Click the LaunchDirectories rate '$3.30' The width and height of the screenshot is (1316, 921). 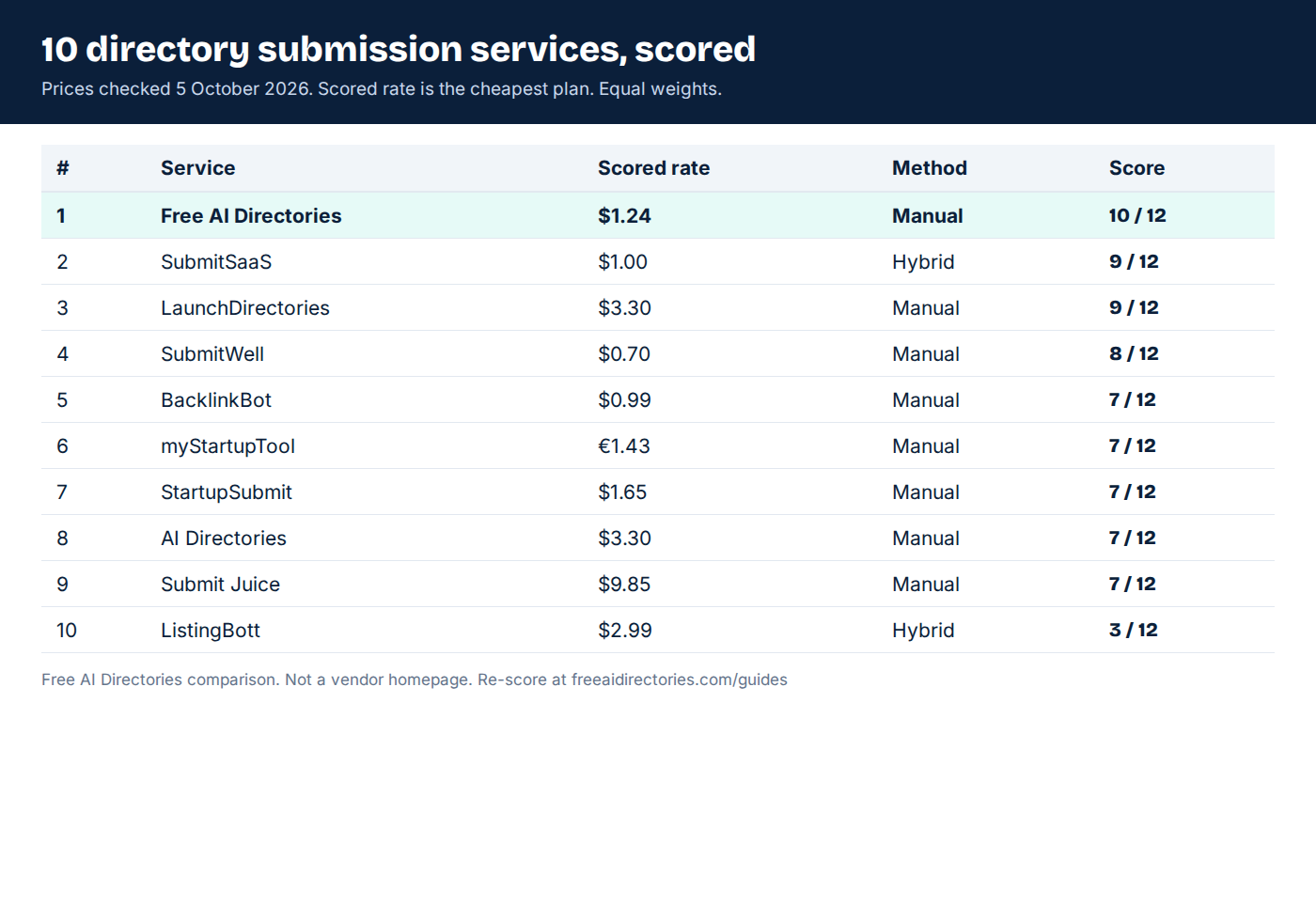(x=624, y=308)
